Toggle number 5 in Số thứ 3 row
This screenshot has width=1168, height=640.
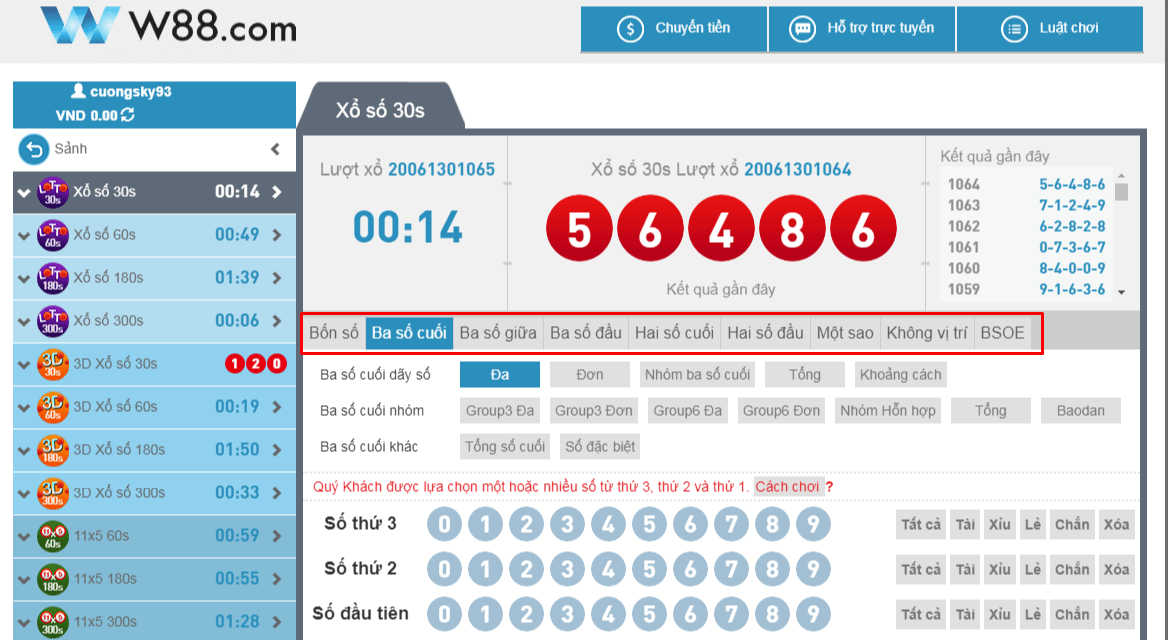pos(649,524)
